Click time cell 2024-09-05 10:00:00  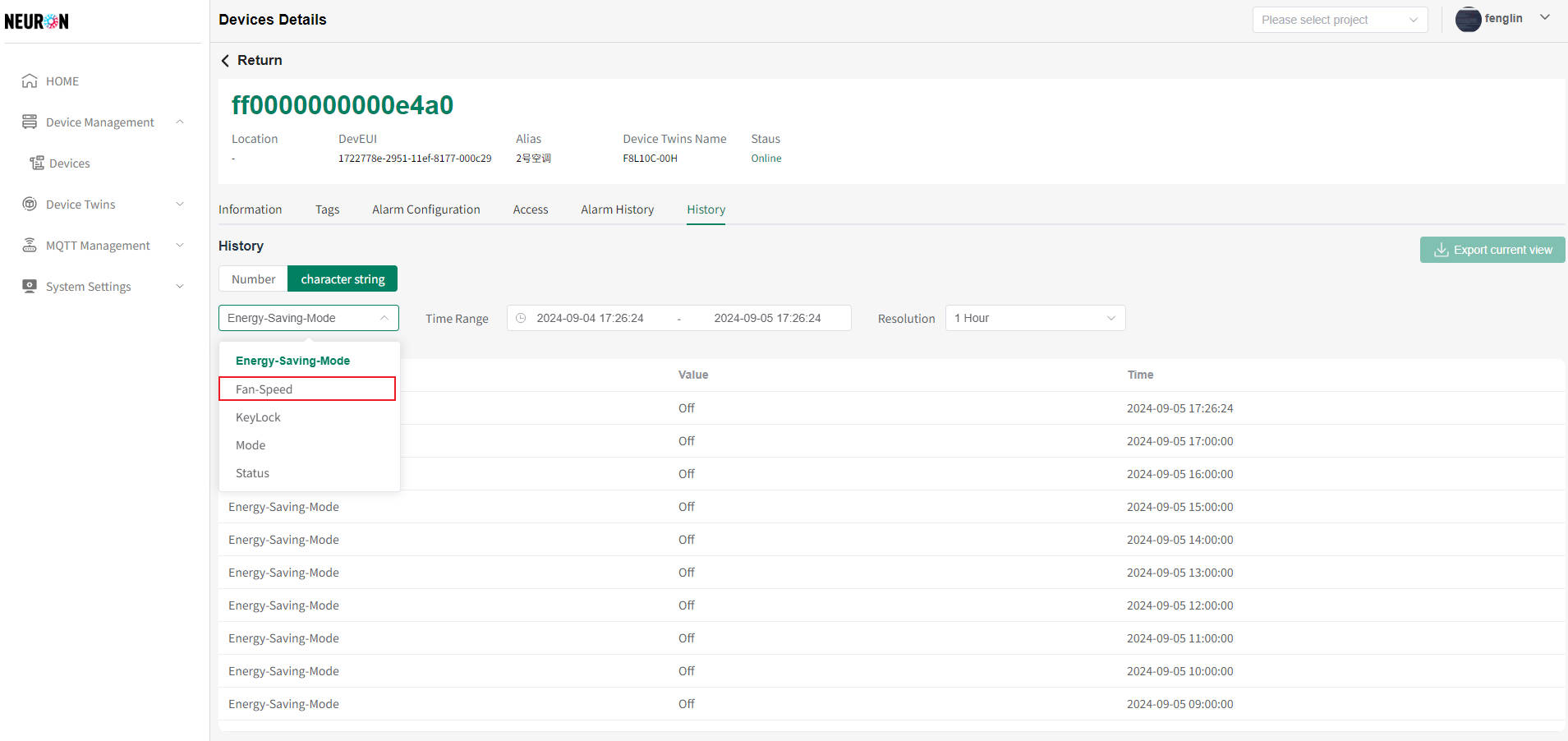(1179, 671)
